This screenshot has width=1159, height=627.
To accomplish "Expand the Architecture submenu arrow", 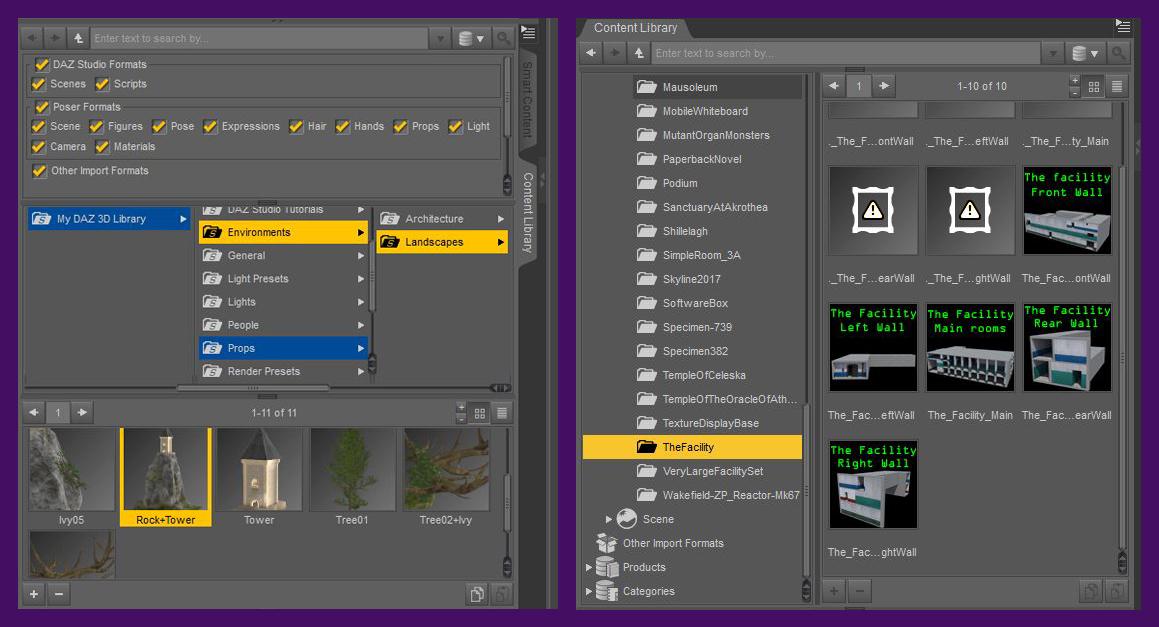I will tap(500, 219).
